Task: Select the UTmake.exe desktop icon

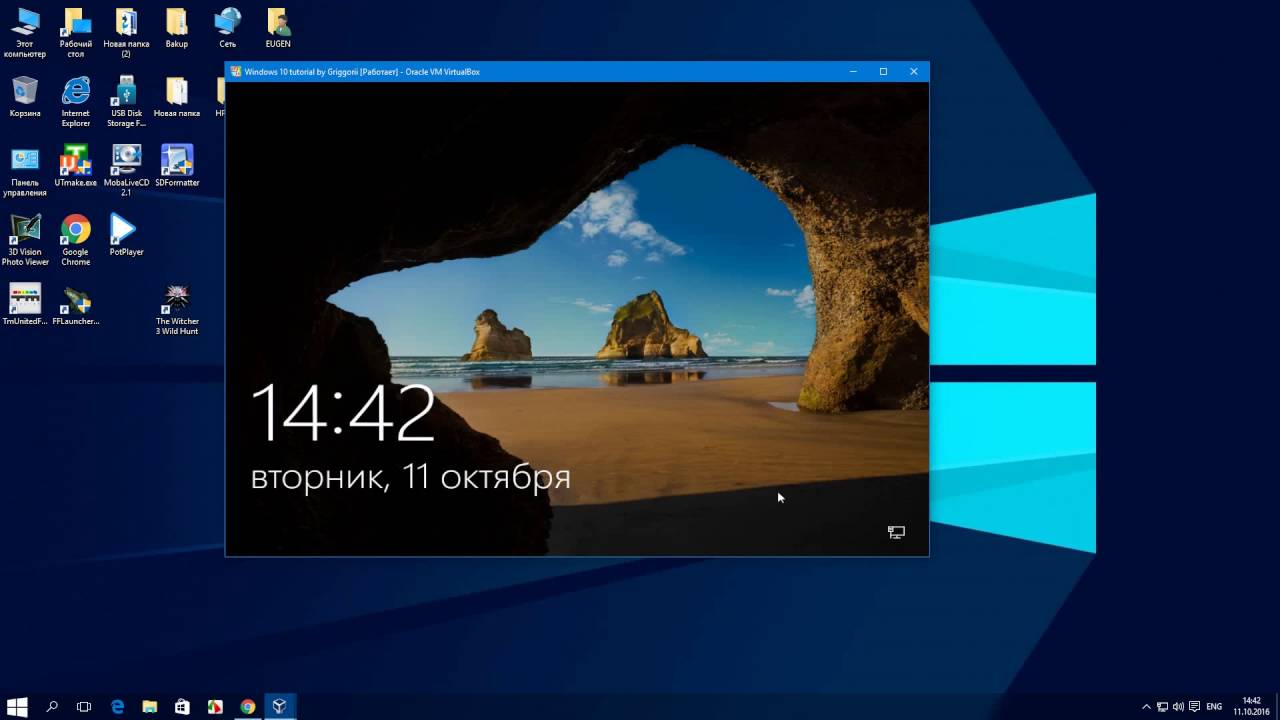Action: (76, 166)
